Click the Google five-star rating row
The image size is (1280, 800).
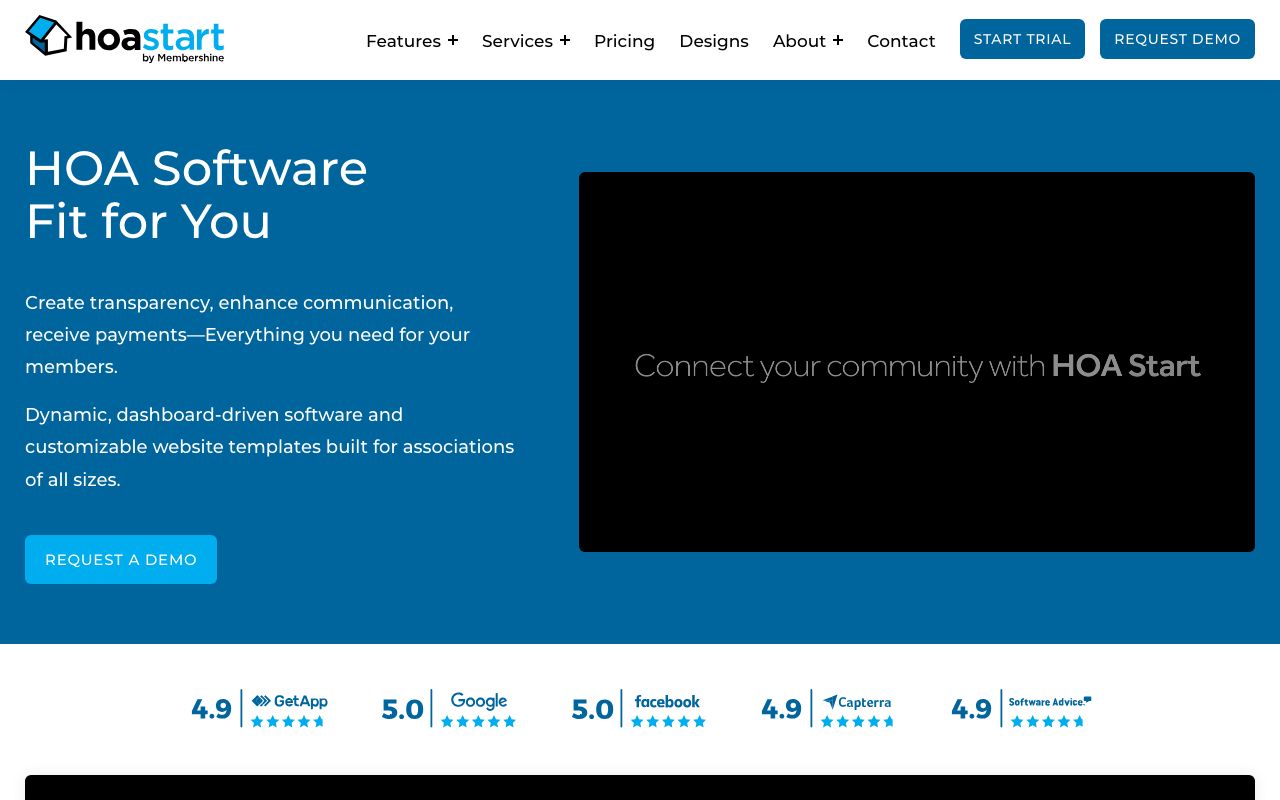pyautogui.click(x=478, y=721)
